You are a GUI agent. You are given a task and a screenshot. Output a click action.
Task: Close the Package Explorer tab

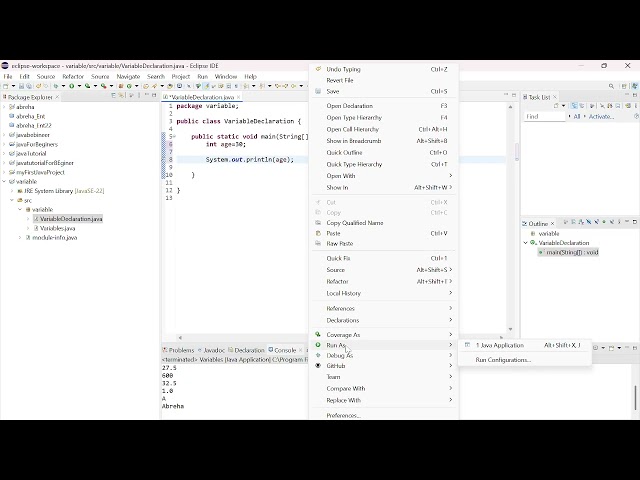(57, 97)
